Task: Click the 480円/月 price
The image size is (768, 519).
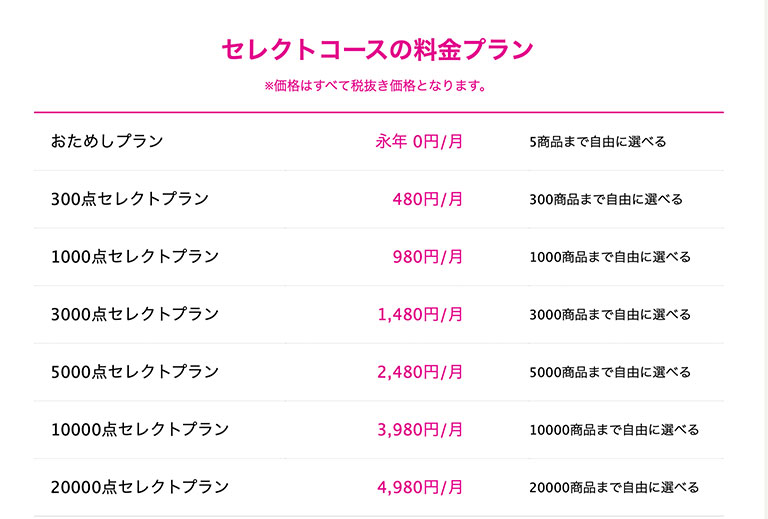Action: pos(428,199)
